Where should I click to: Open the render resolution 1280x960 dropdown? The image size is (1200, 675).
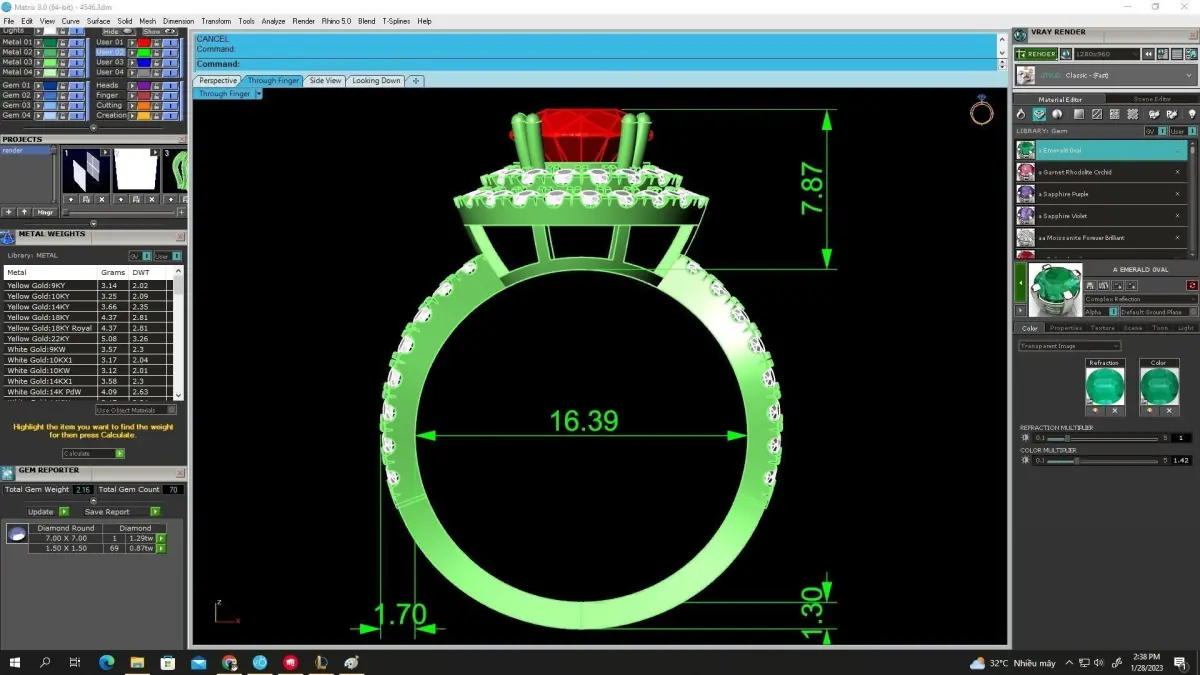pos(1107,54)
